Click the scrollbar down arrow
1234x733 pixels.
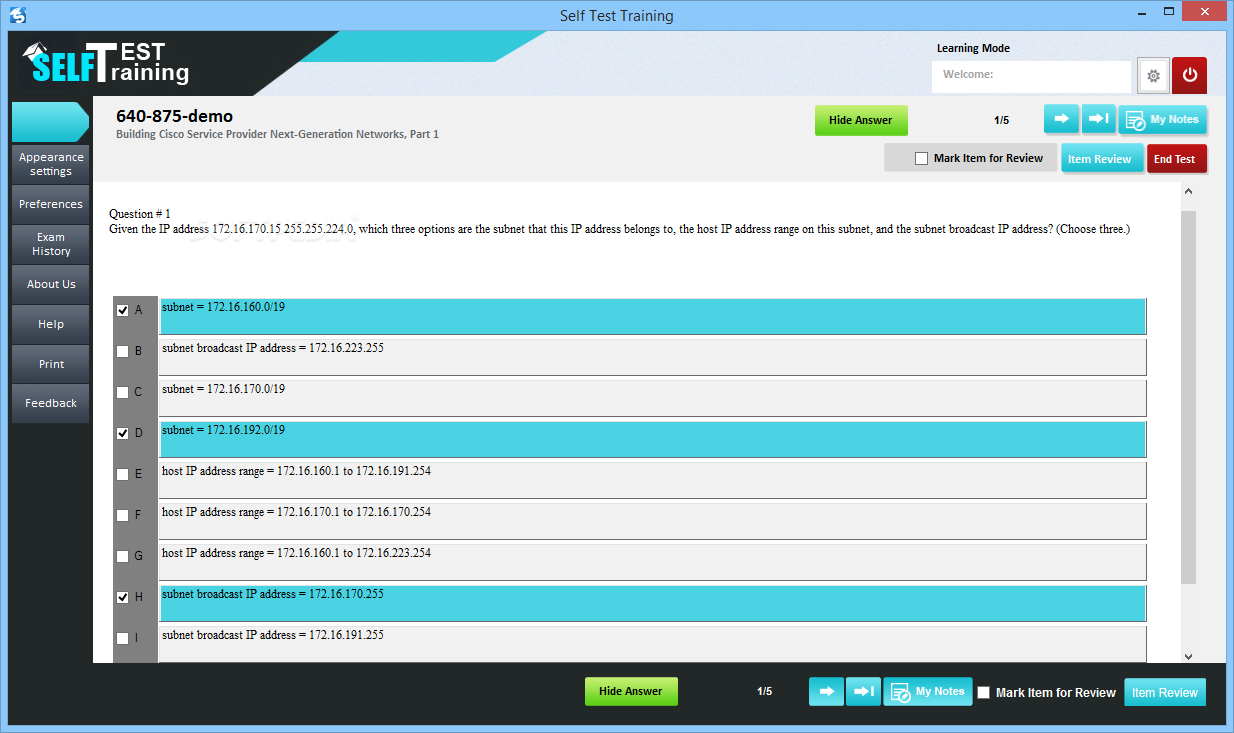pyautogui.click(x=1188, y=656)
